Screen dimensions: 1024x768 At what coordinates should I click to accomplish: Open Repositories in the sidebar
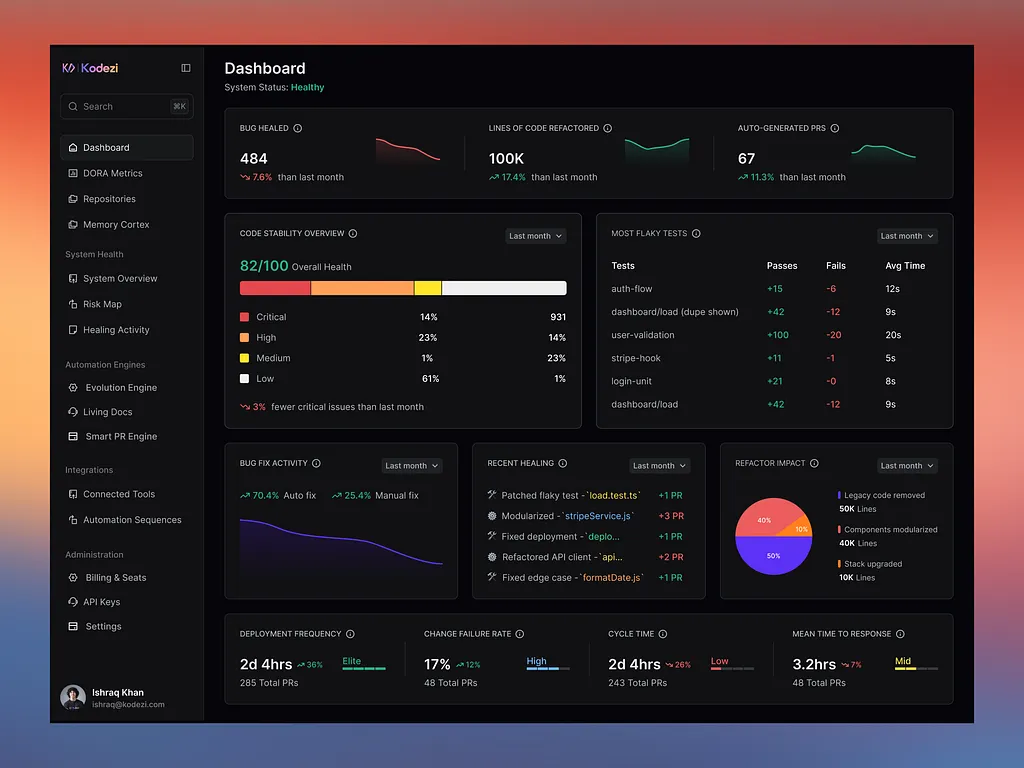click(x=127, y=199)
